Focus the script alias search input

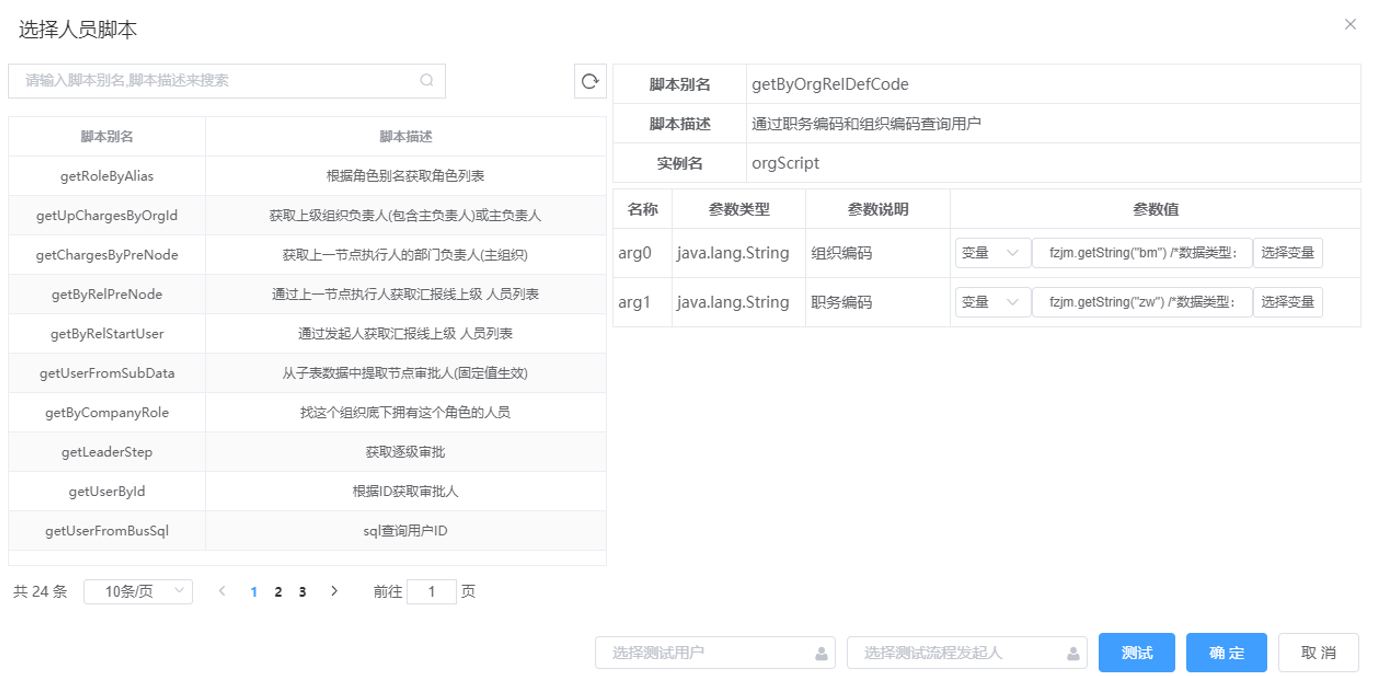point(215,81)
